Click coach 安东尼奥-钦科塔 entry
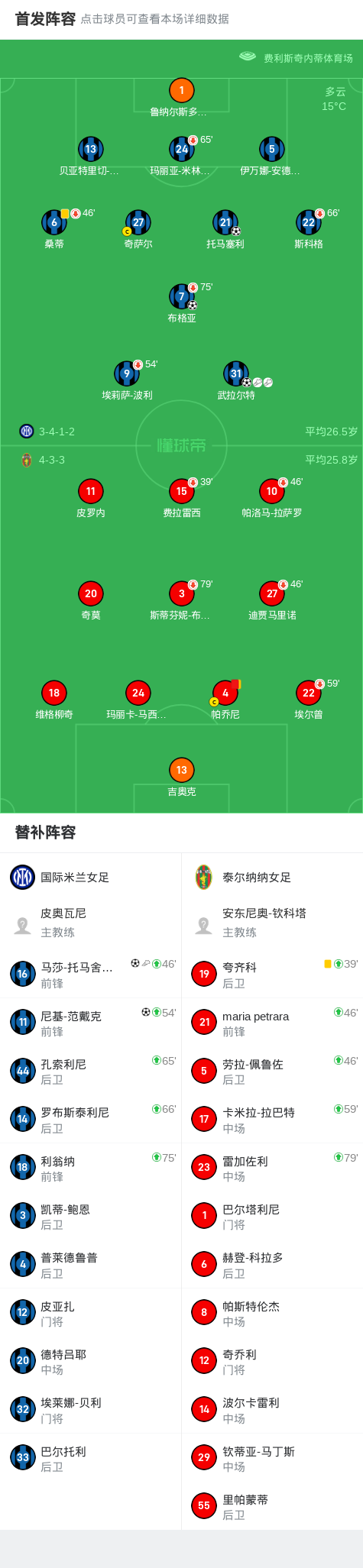This screenshot has height=1568, width=363. 272,923
